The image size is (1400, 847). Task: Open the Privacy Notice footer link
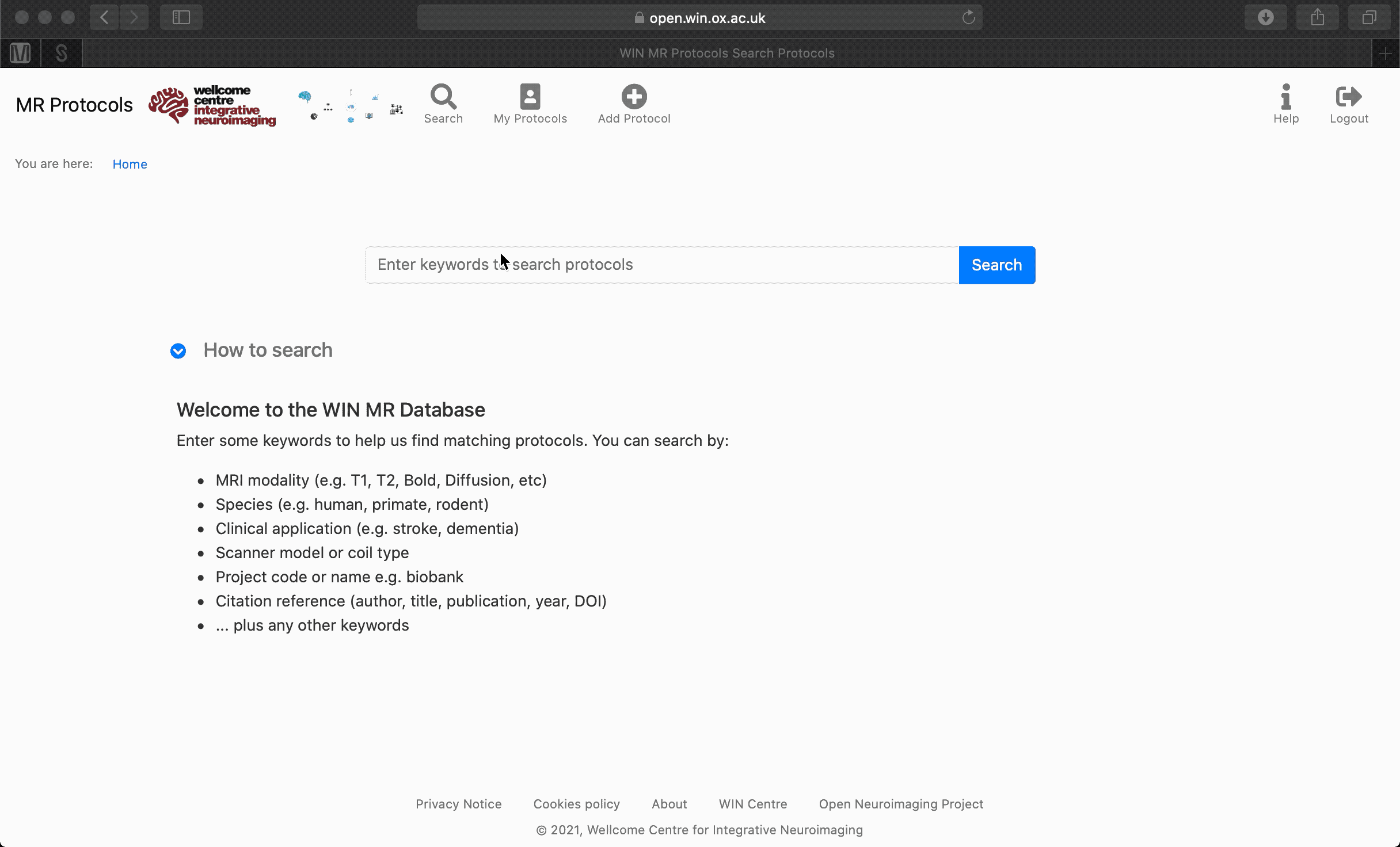pyautogui.click(x=458, y=804)
